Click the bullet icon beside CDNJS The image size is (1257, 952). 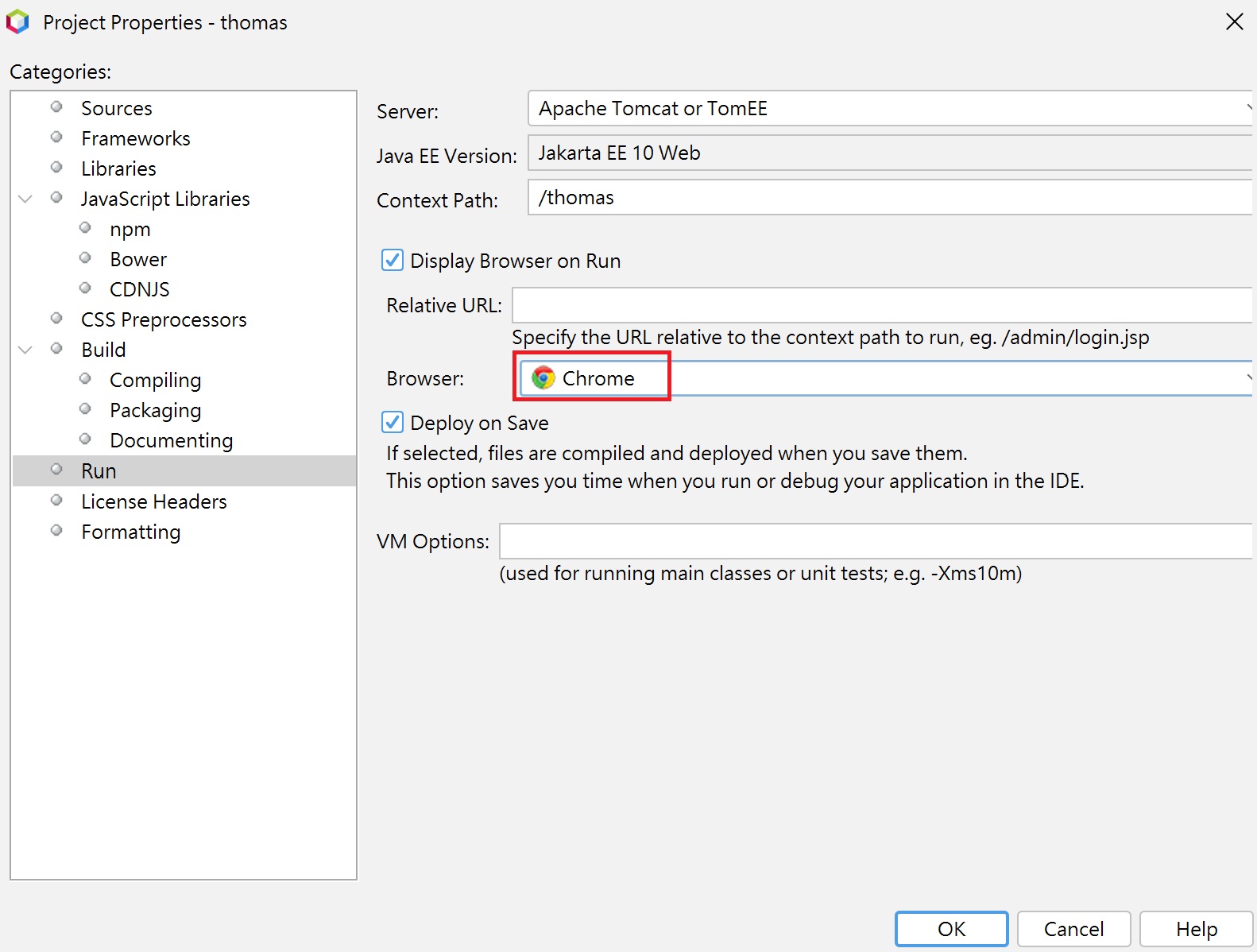tap(85, 288)
